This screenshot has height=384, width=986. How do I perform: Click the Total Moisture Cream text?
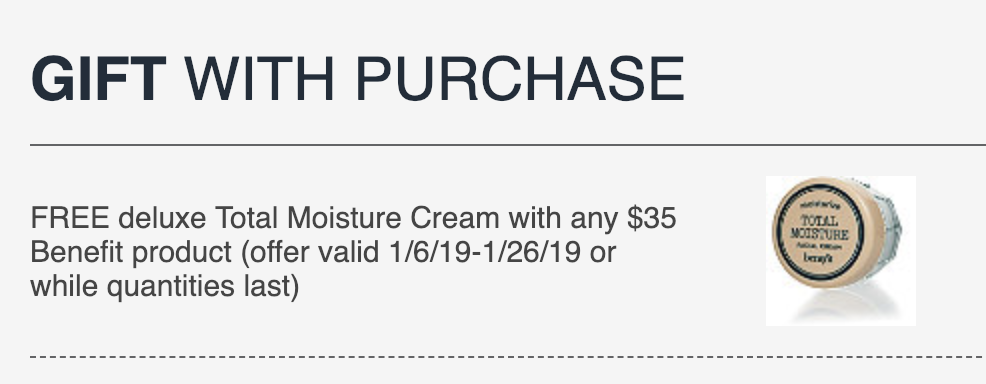click(357, 218)
